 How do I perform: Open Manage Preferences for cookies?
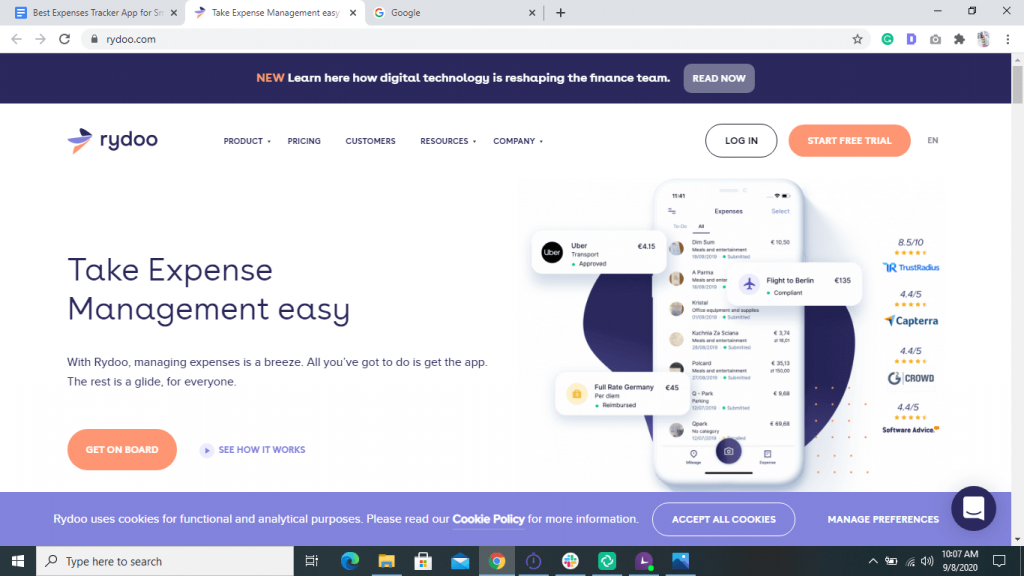pos(883,519)
